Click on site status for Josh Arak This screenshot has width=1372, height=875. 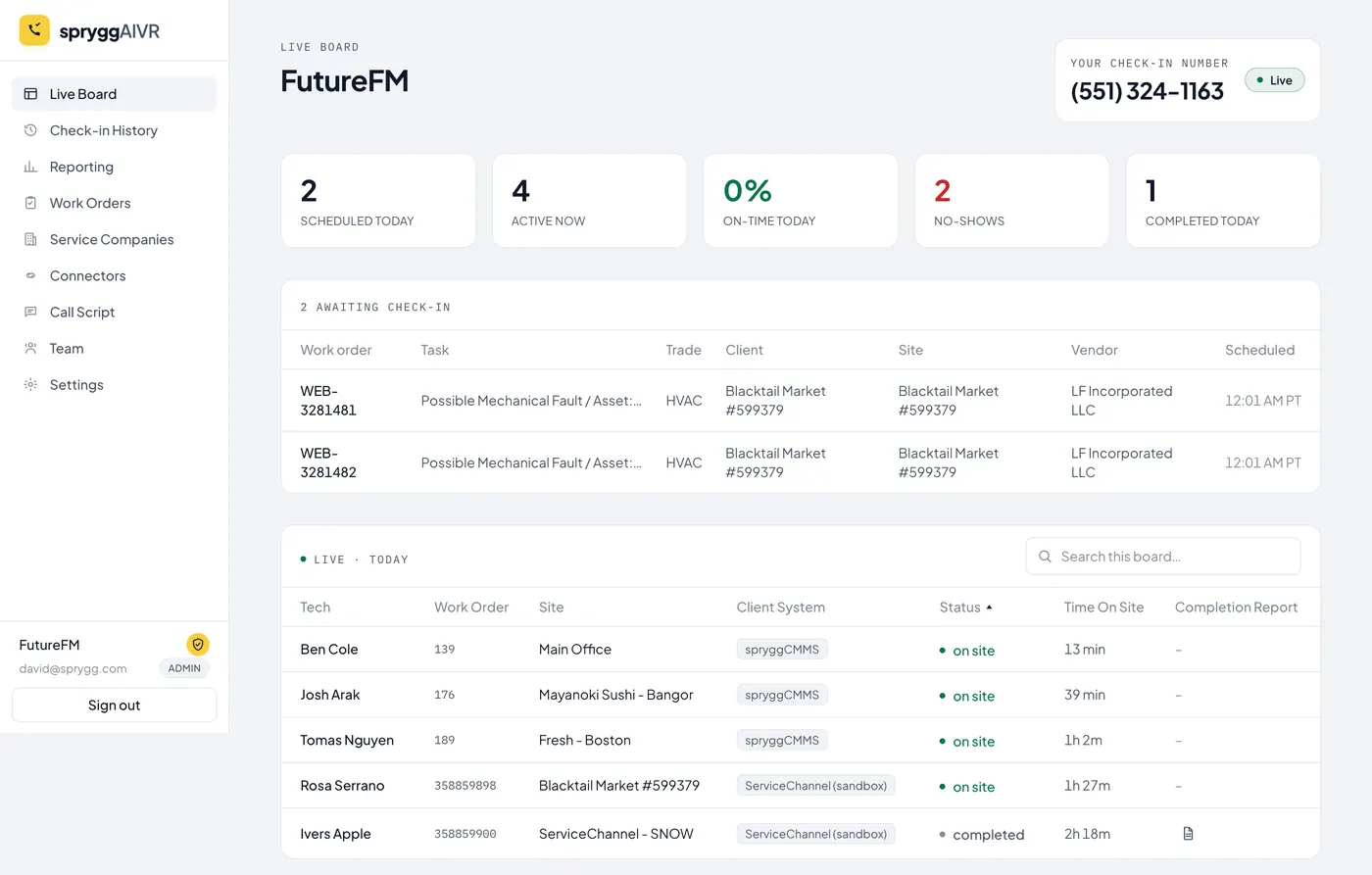click(x=966, y=696)
